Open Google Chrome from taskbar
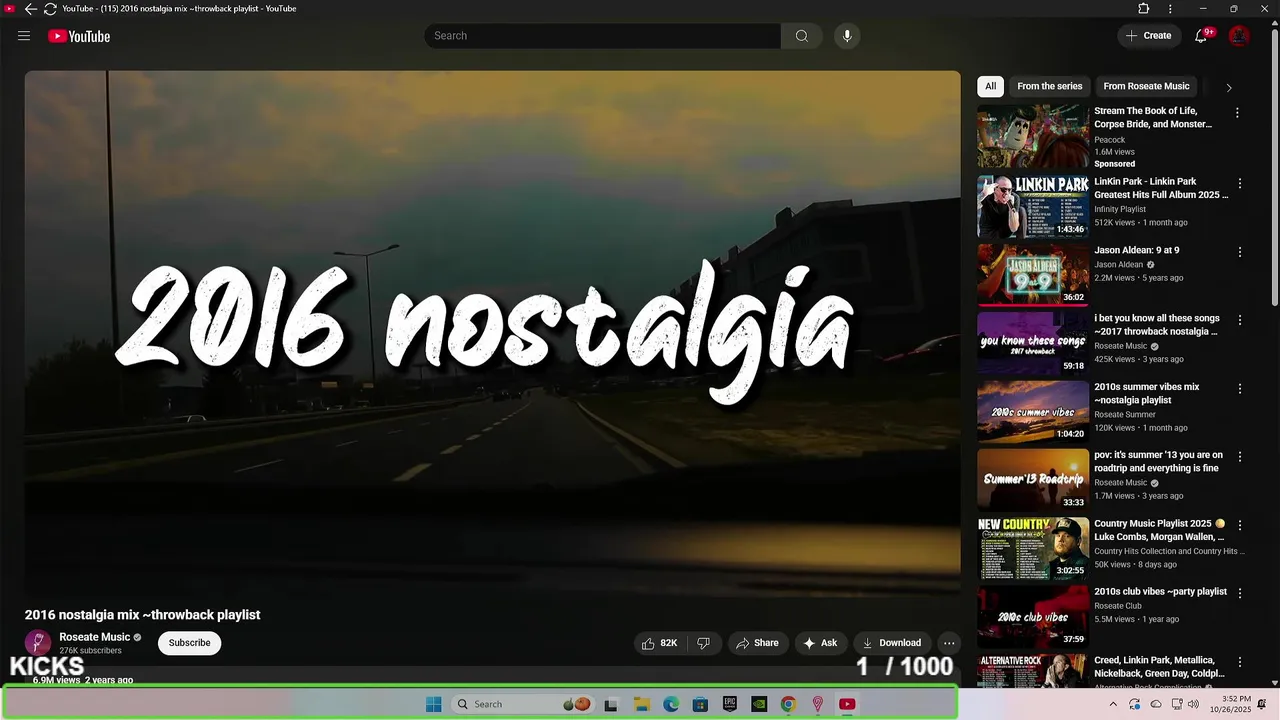 point(788,704)
